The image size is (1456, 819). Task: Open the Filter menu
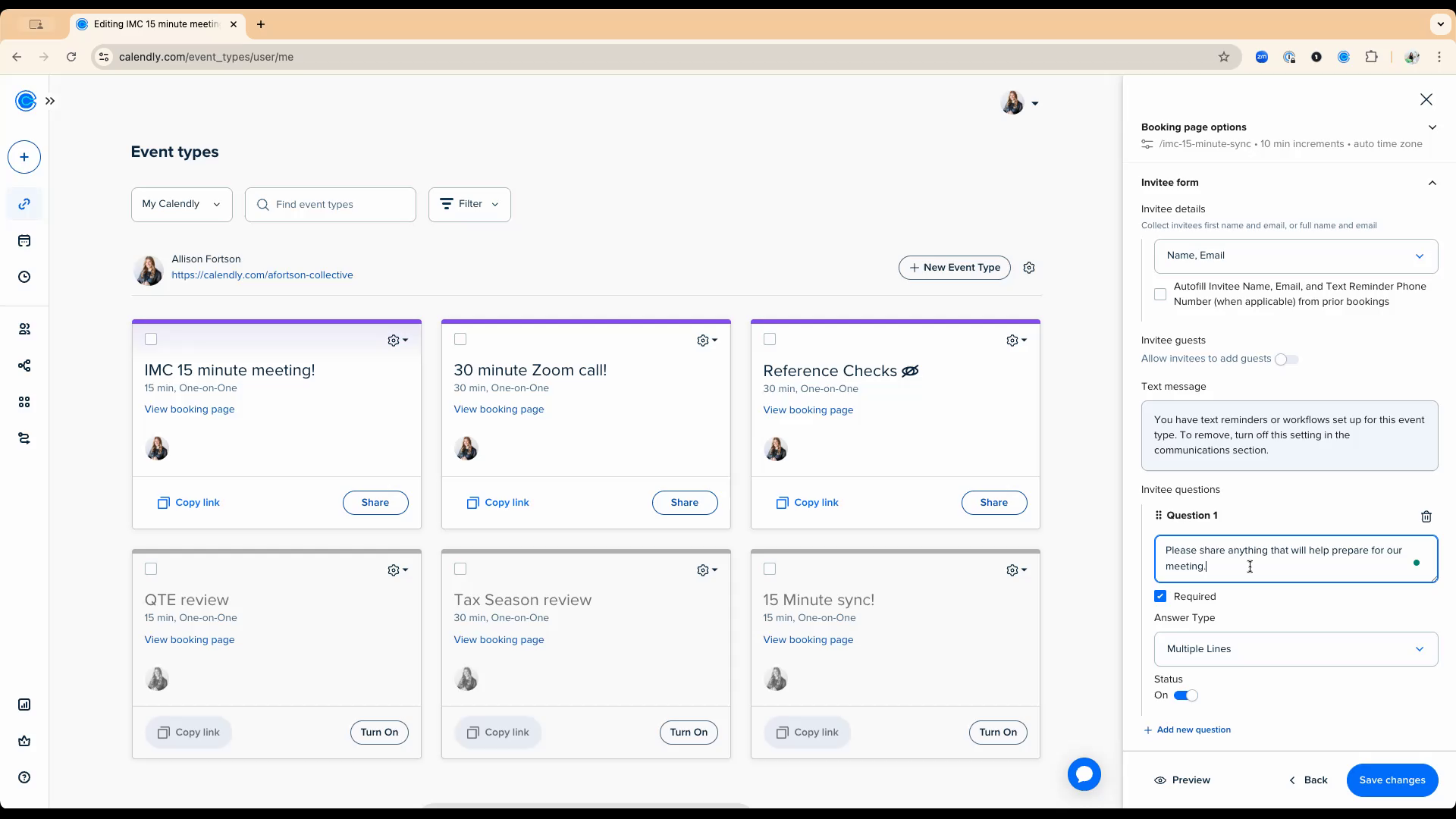coord(469,204)
